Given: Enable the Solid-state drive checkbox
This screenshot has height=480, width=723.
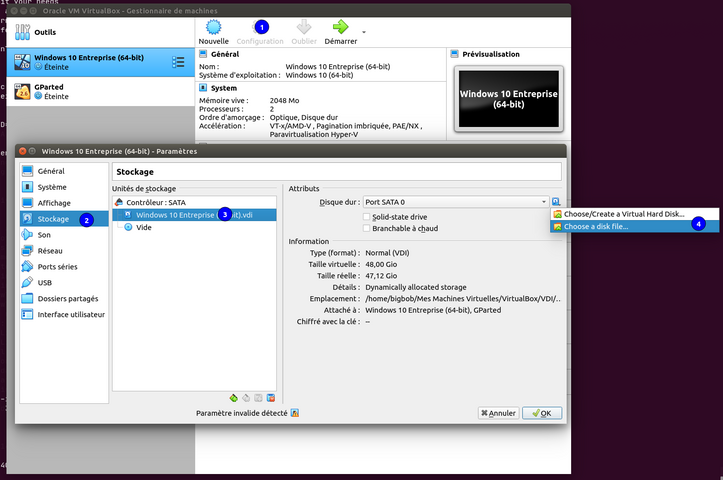Looking at the screenshot, I should (x=367, y=217).
